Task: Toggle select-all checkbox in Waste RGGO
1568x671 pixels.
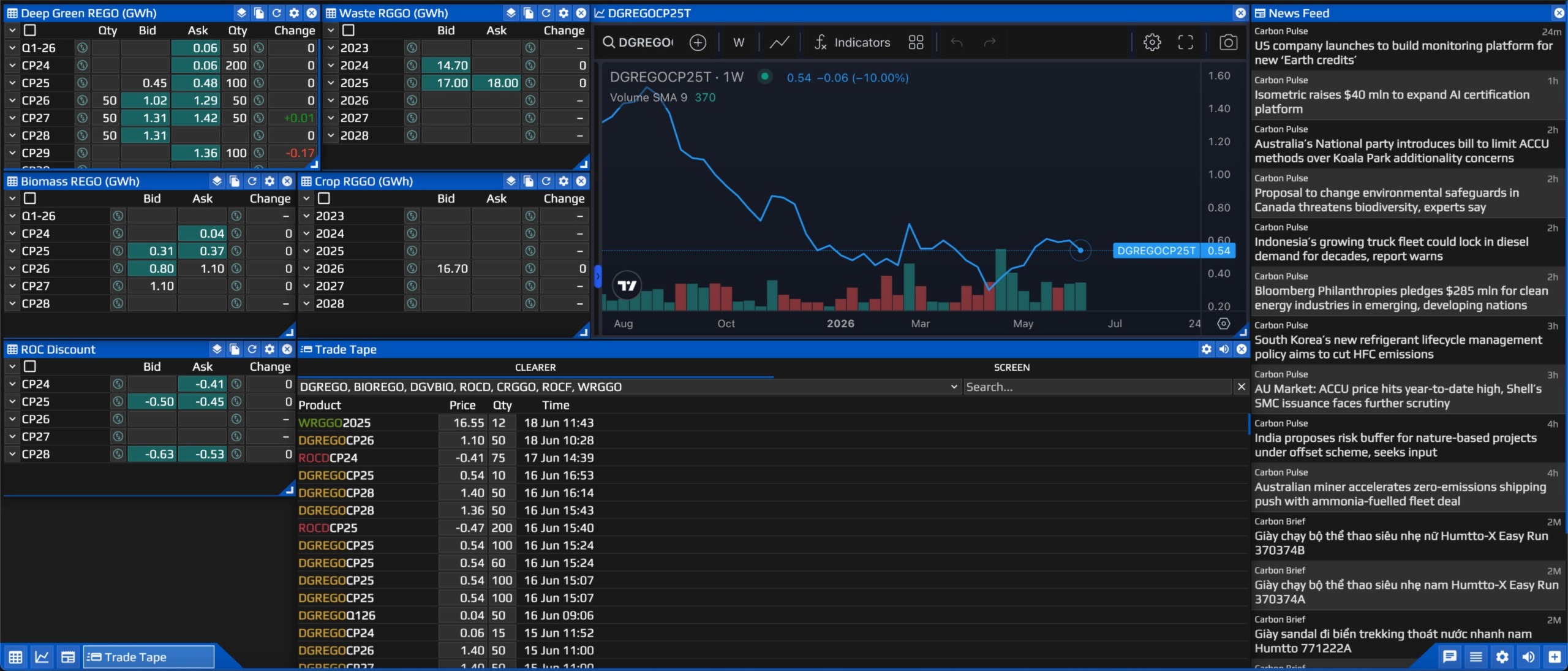Action: click(349, 30)
